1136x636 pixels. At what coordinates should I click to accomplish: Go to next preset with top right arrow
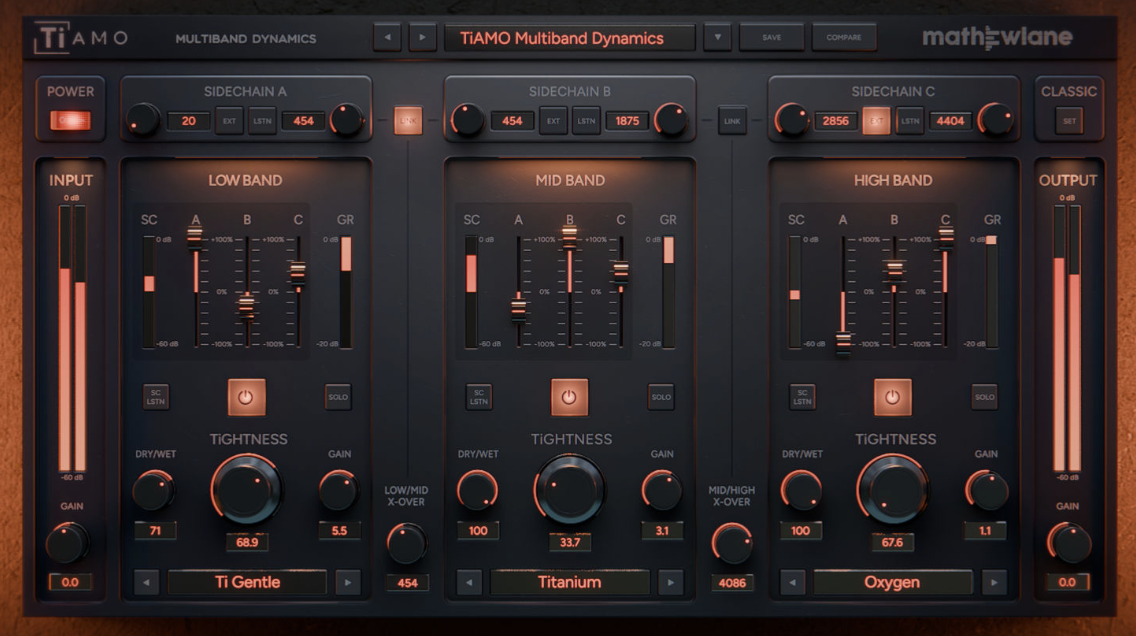(x=423, y=38)
